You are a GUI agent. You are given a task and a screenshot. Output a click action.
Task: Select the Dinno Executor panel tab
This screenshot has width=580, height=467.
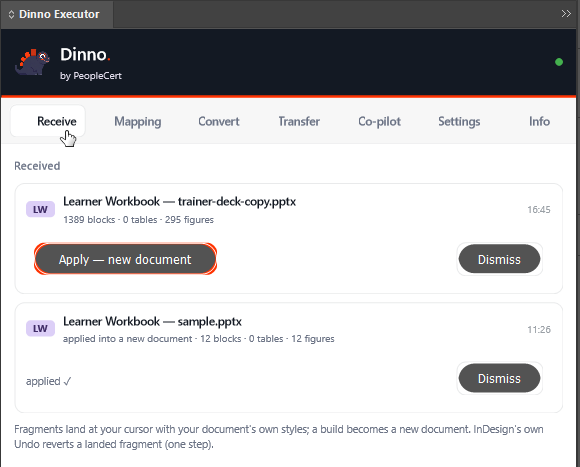tap(57, 14)
